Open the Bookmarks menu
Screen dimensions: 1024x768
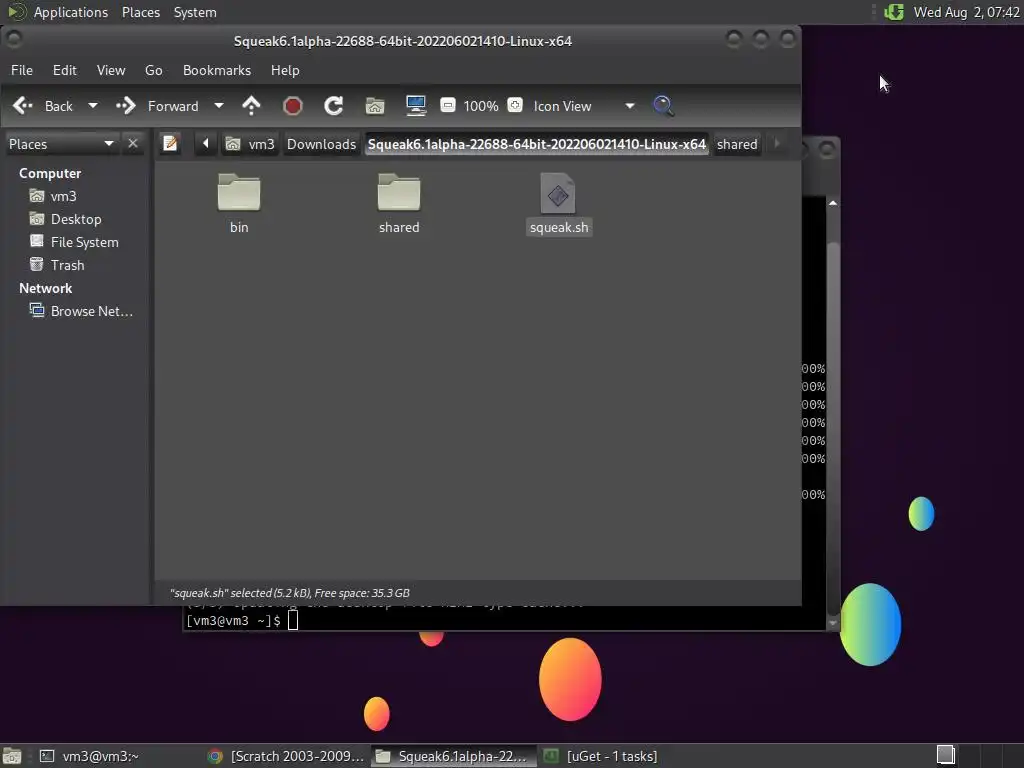[217, 70]
